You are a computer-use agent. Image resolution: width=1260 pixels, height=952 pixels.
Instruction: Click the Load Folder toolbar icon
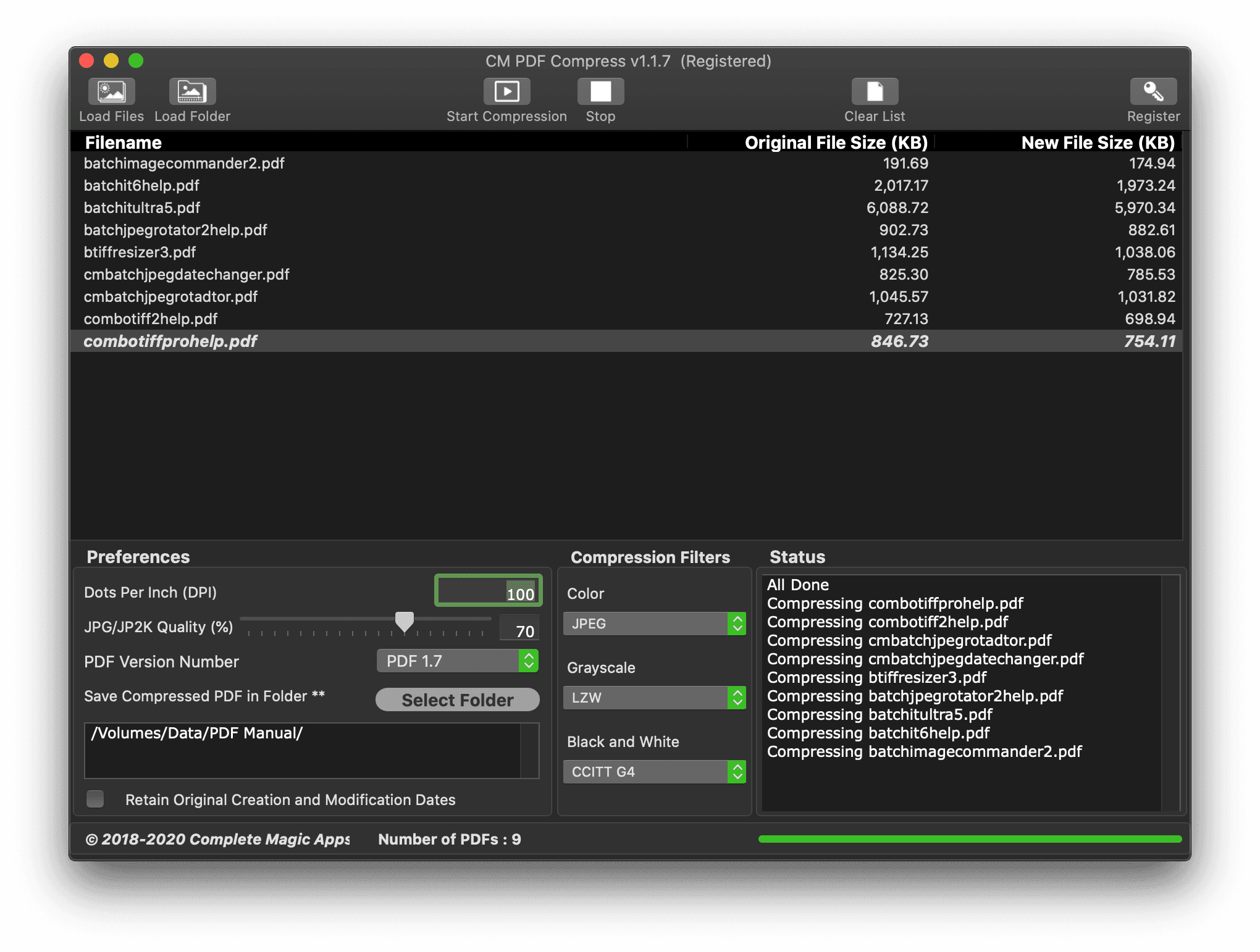(192, 92)
